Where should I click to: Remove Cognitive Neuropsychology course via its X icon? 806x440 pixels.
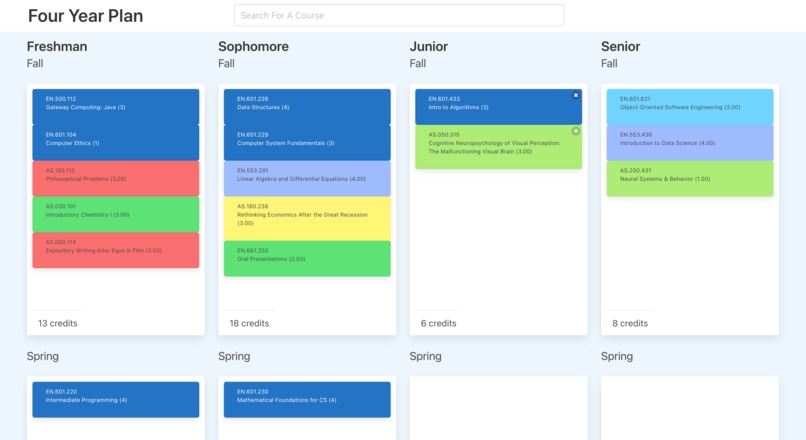point(576,131)
